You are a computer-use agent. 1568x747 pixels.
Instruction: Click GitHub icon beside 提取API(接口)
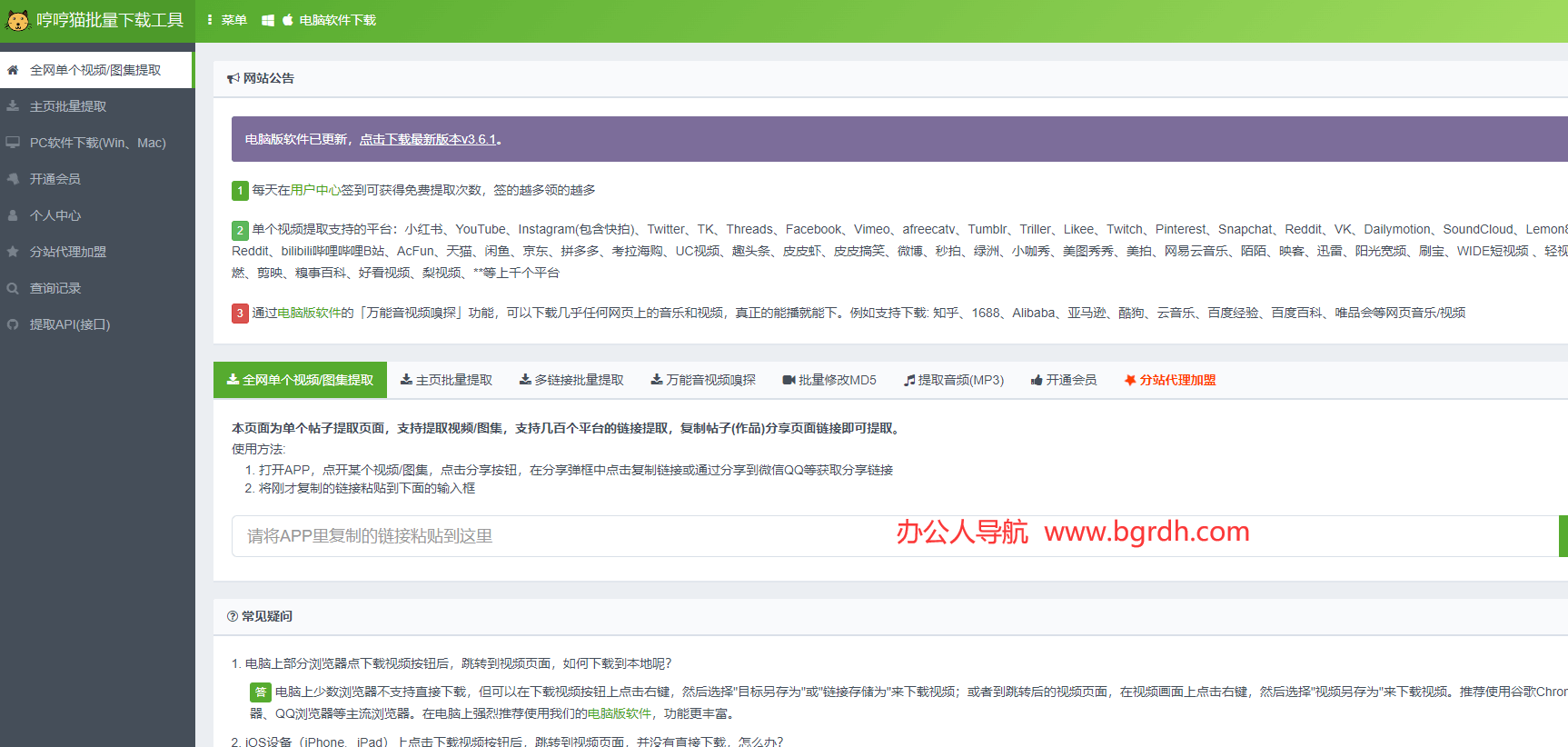(13, 324)
